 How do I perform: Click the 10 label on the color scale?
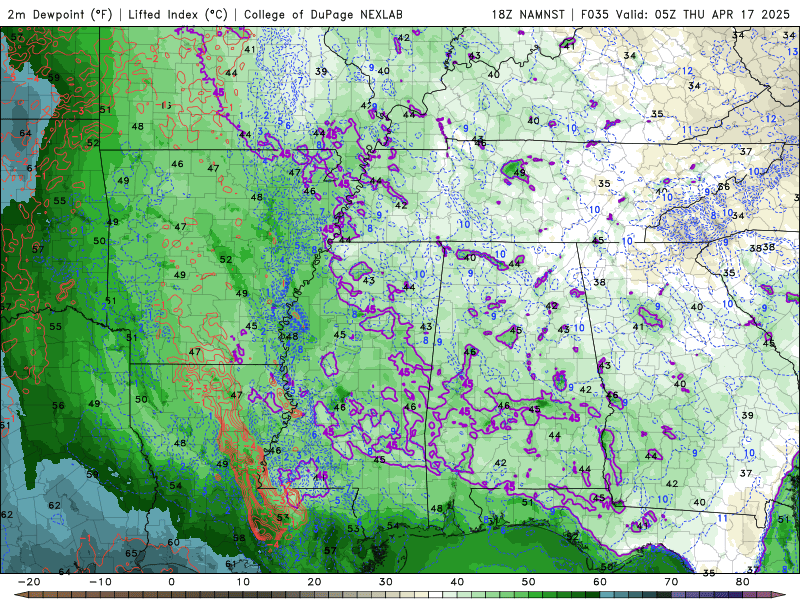tap(243, 582)
